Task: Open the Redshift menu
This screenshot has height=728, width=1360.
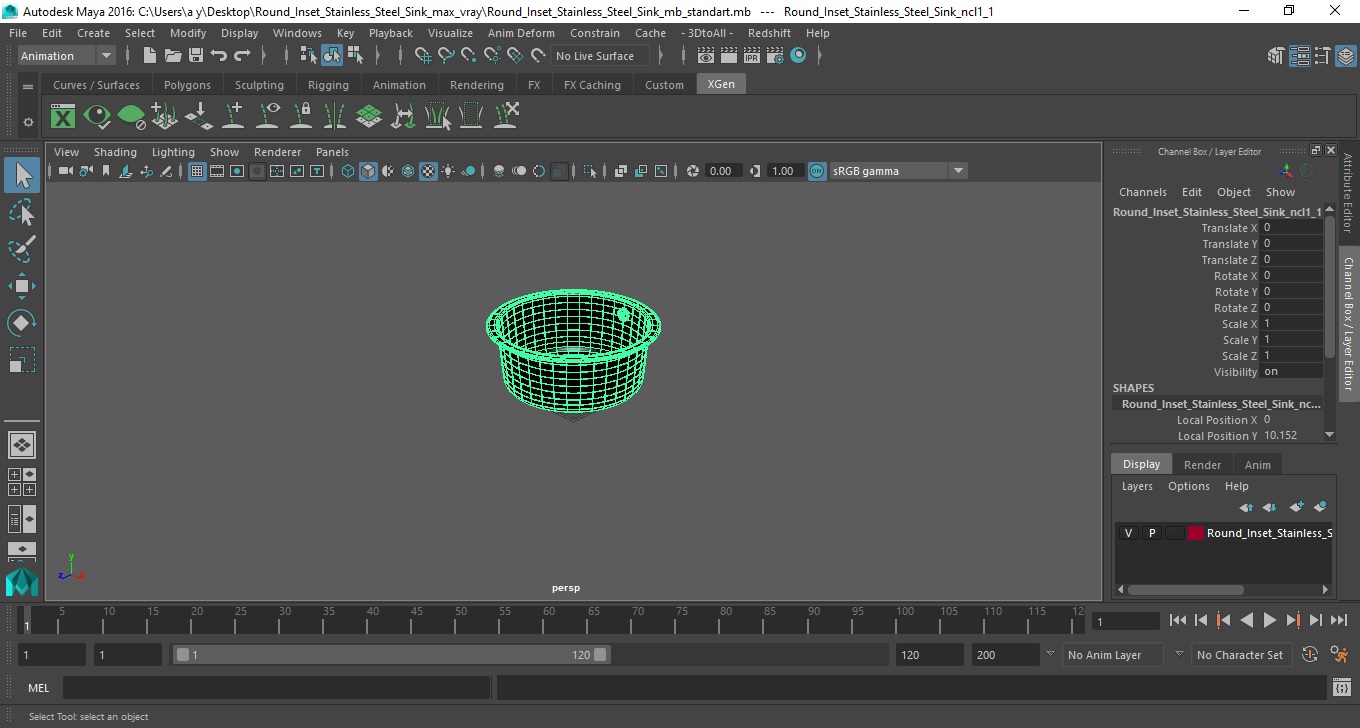Action: pos(769,33)
